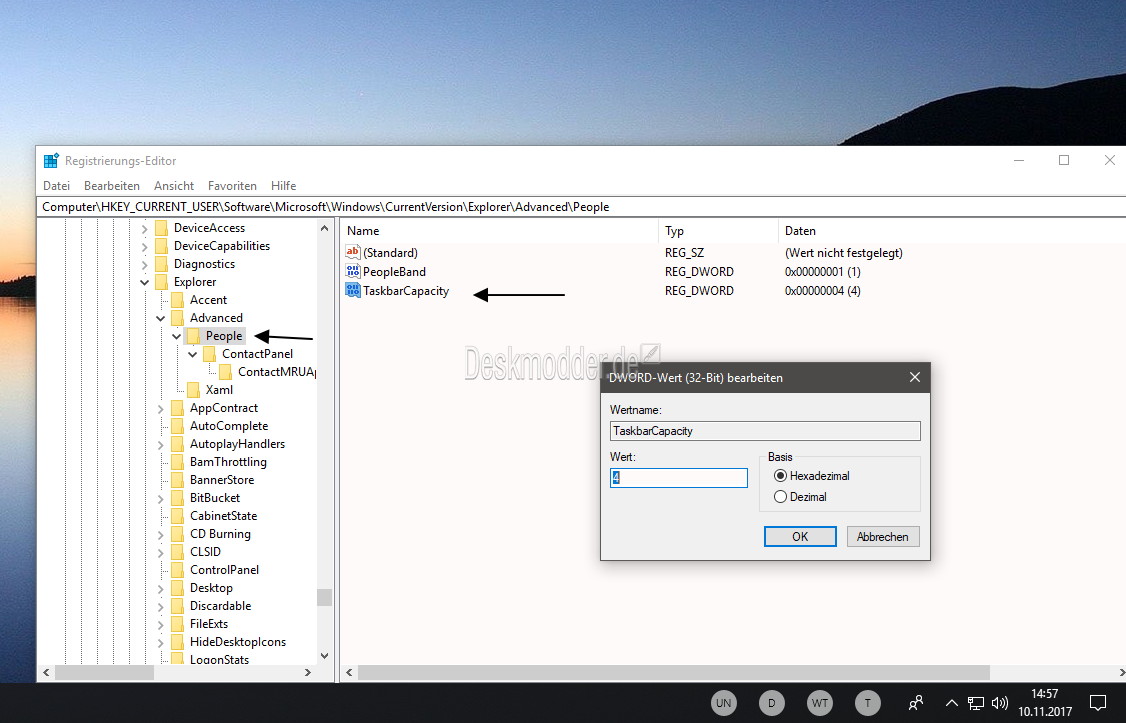Click the Desktop folder icon in tree
This screenshot has width=1126, height=723.
tap(177, 587)
